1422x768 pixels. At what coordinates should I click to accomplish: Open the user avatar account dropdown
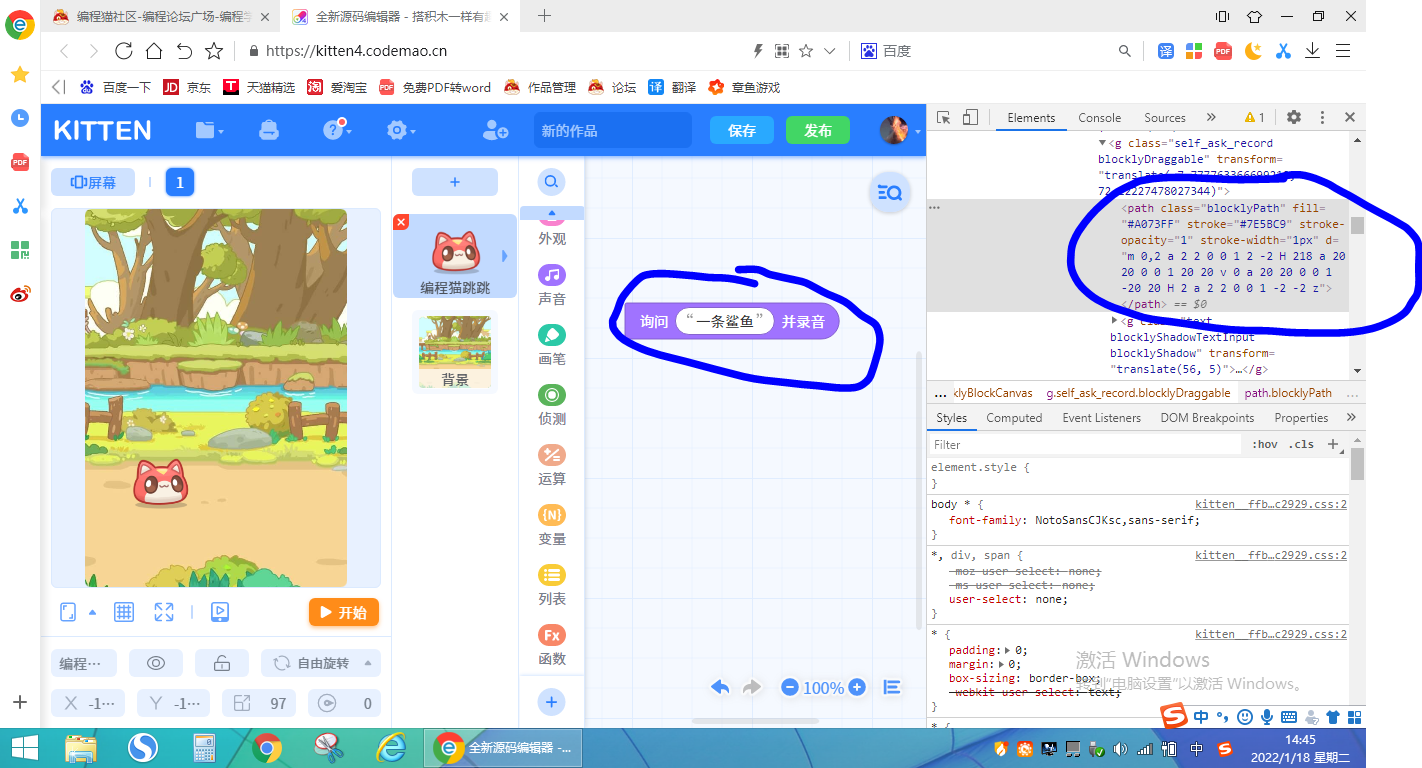(899, 130)
